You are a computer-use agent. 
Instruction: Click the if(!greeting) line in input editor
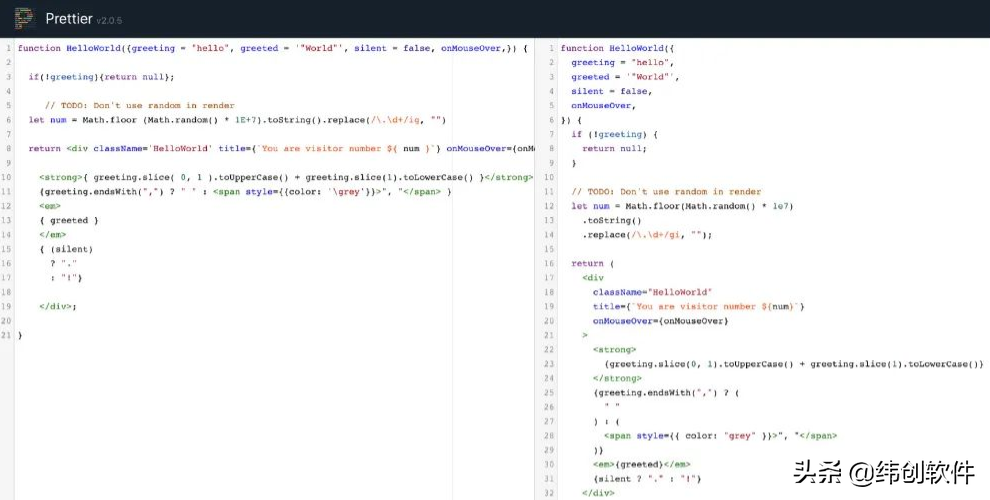click(100, 76)
